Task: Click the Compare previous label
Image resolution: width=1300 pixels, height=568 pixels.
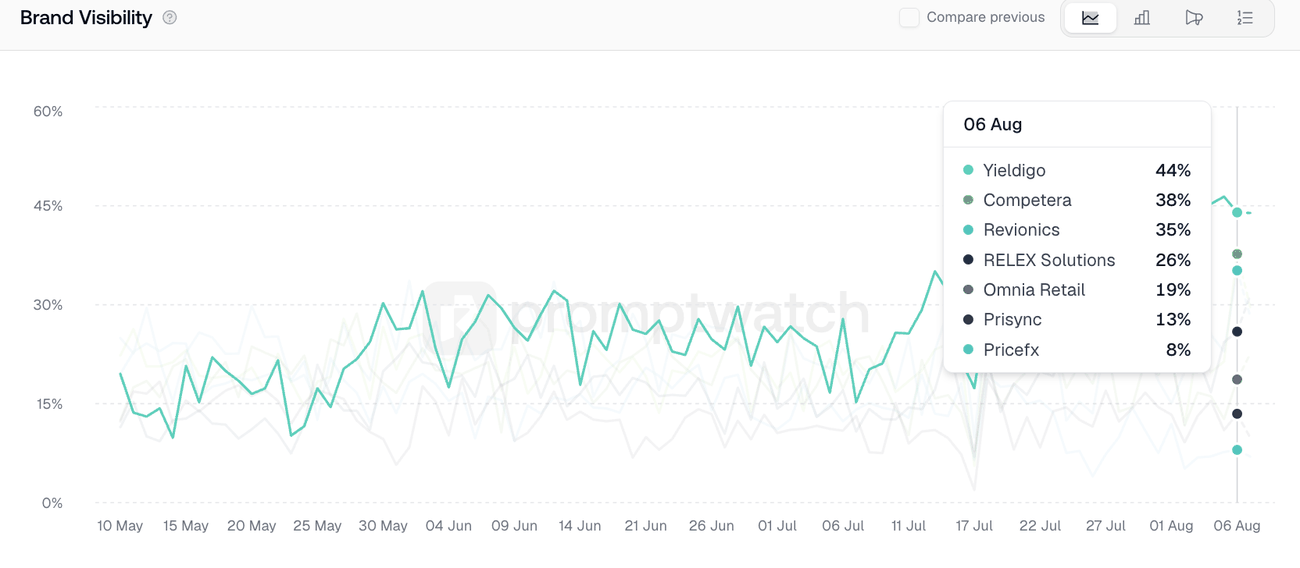Action: tap(986, 17)
